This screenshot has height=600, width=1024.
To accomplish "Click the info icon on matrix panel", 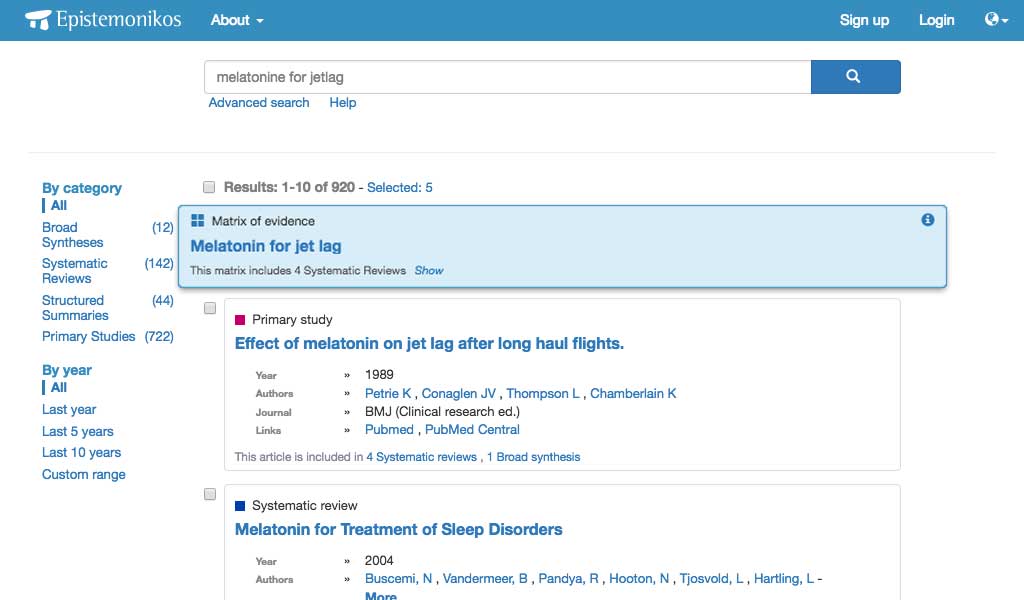I will point(927,220).
